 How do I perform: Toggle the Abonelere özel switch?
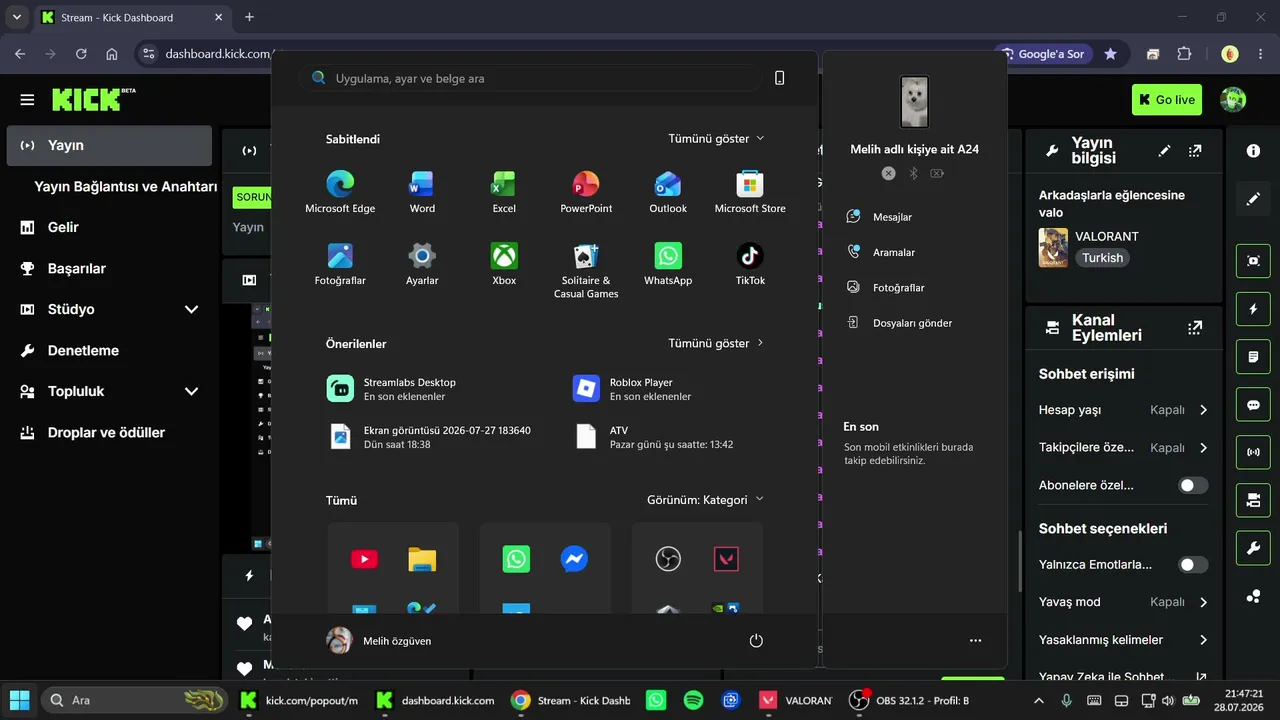[x=1193, y=485]
